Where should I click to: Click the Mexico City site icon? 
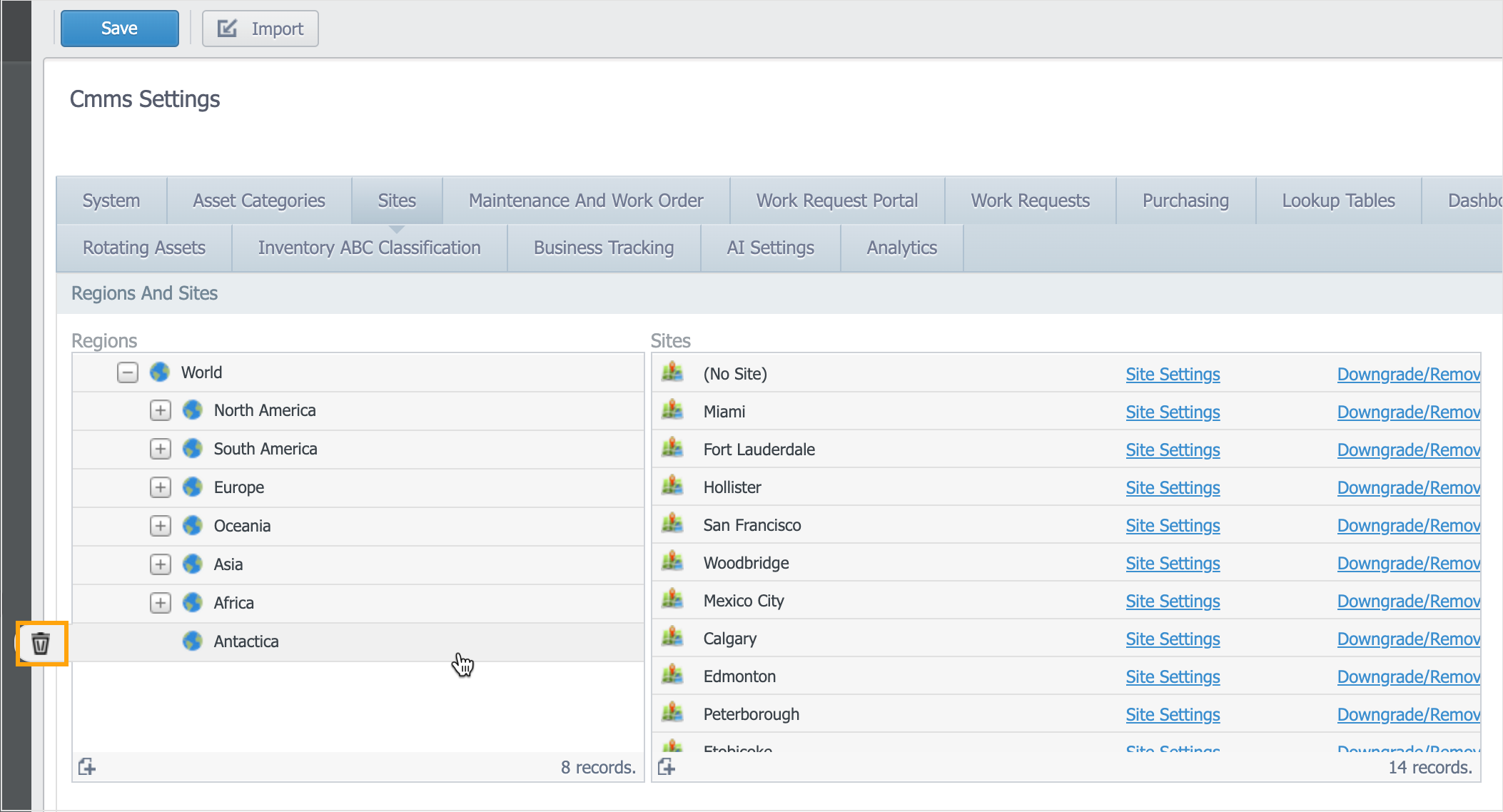tap(672, 599)
